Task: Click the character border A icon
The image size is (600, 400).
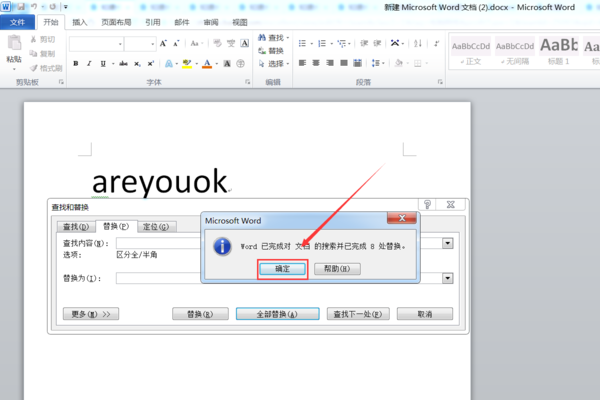Action: point(245,43)
